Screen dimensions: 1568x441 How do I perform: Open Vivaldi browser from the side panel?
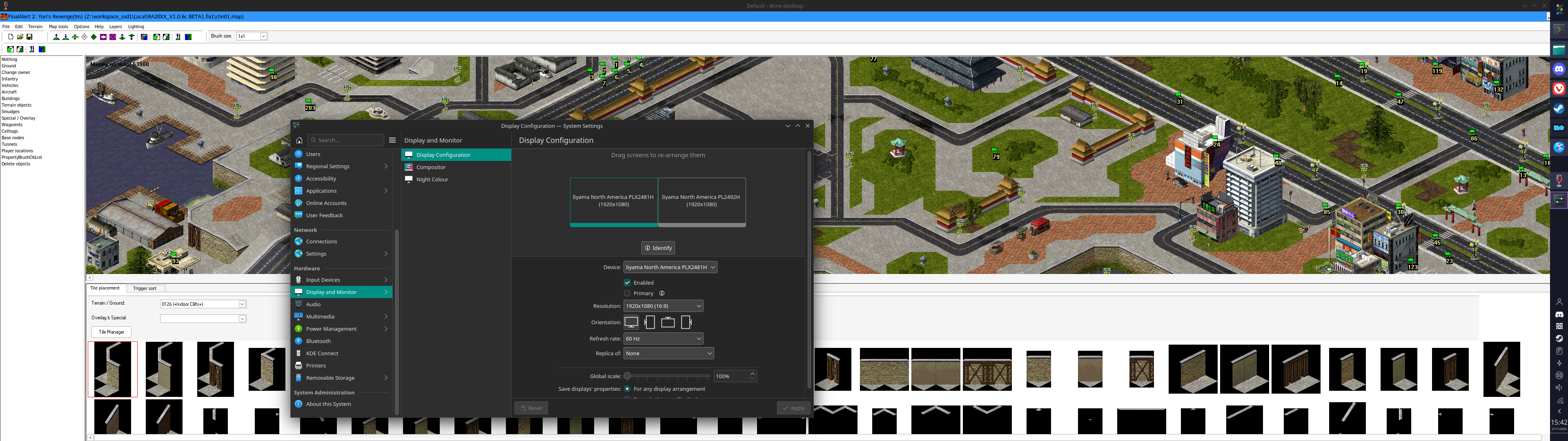point(1559,89)
